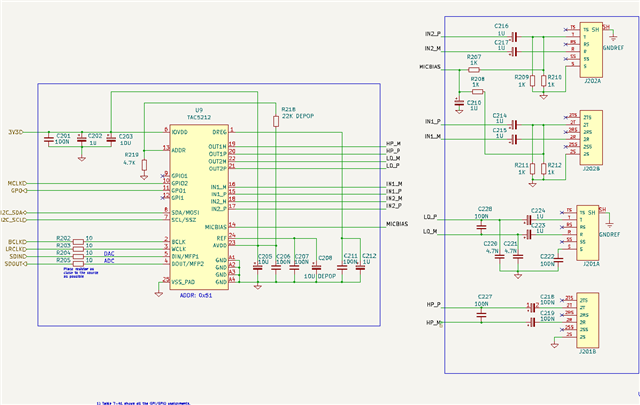Click the I2C_SCL hierarchical label
The height and width of the screenshot is (405, 640).
[13, 220]
